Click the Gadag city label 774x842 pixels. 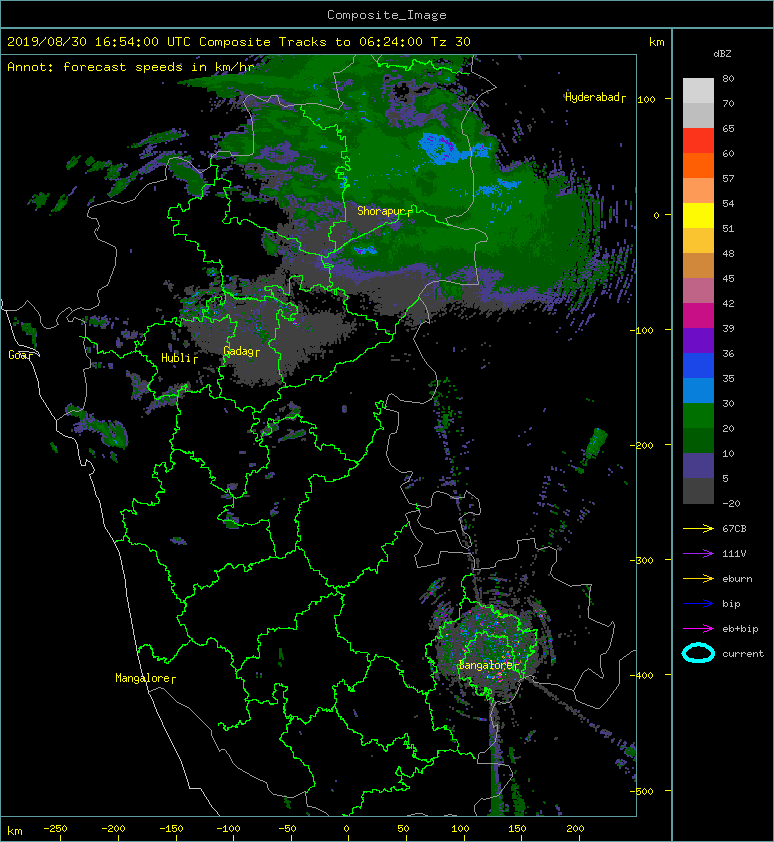[x=241, y=351]
